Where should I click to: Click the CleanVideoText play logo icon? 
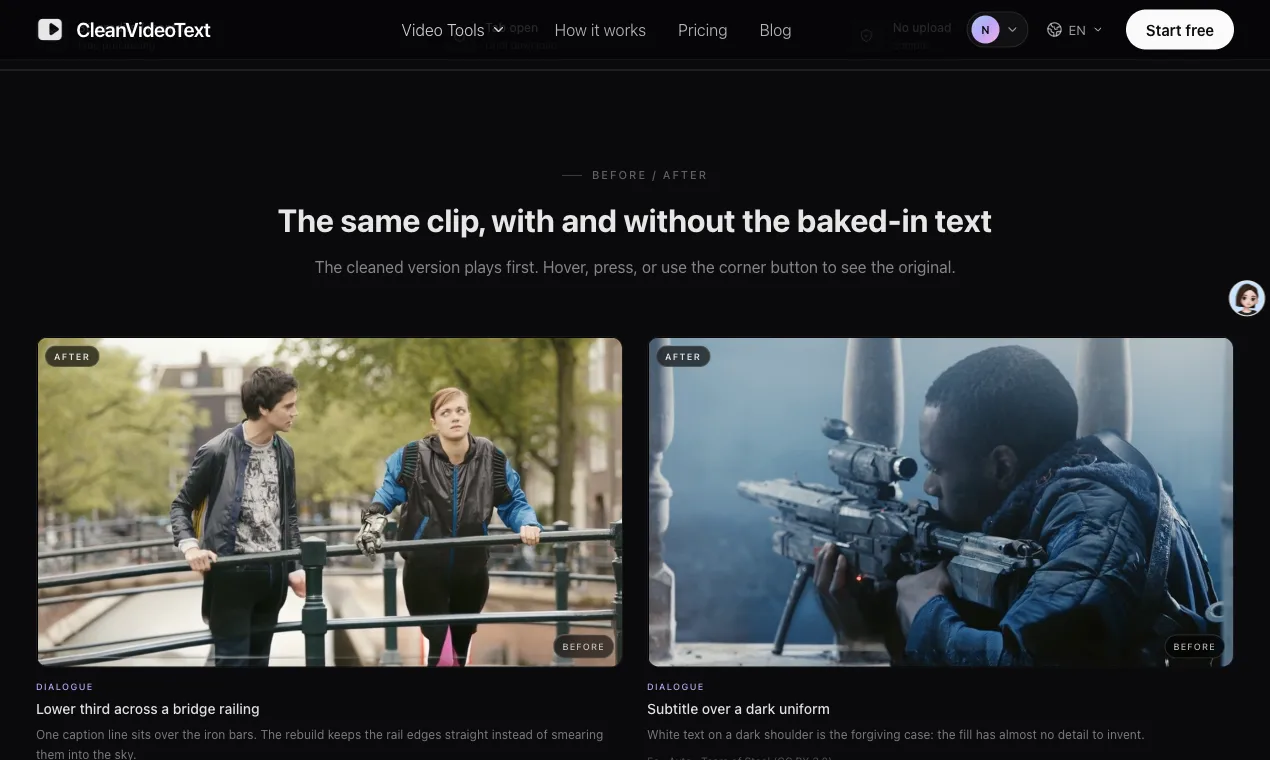(50, 30)
